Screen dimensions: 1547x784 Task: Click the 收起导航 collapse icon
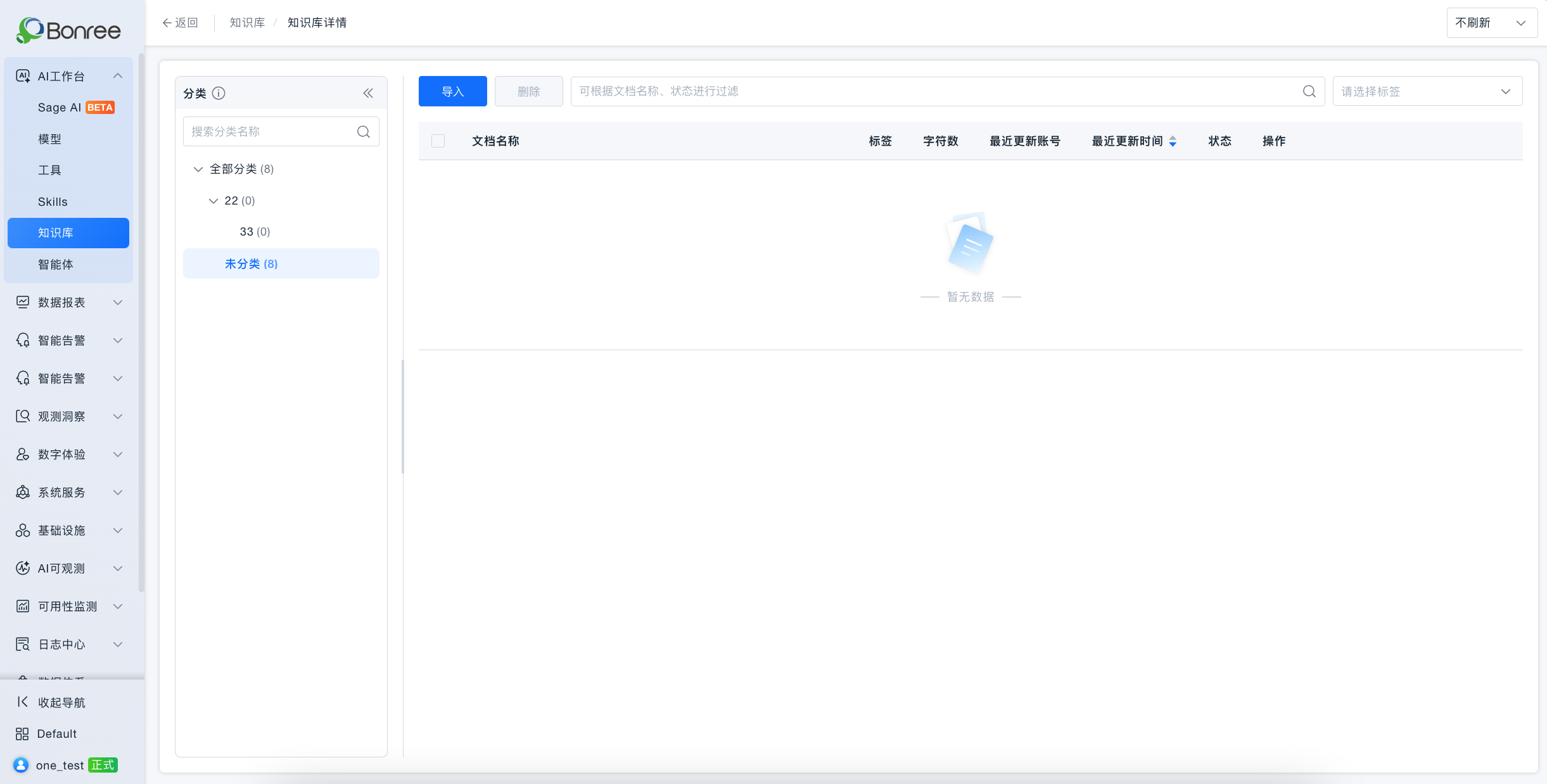coord(23,702)
